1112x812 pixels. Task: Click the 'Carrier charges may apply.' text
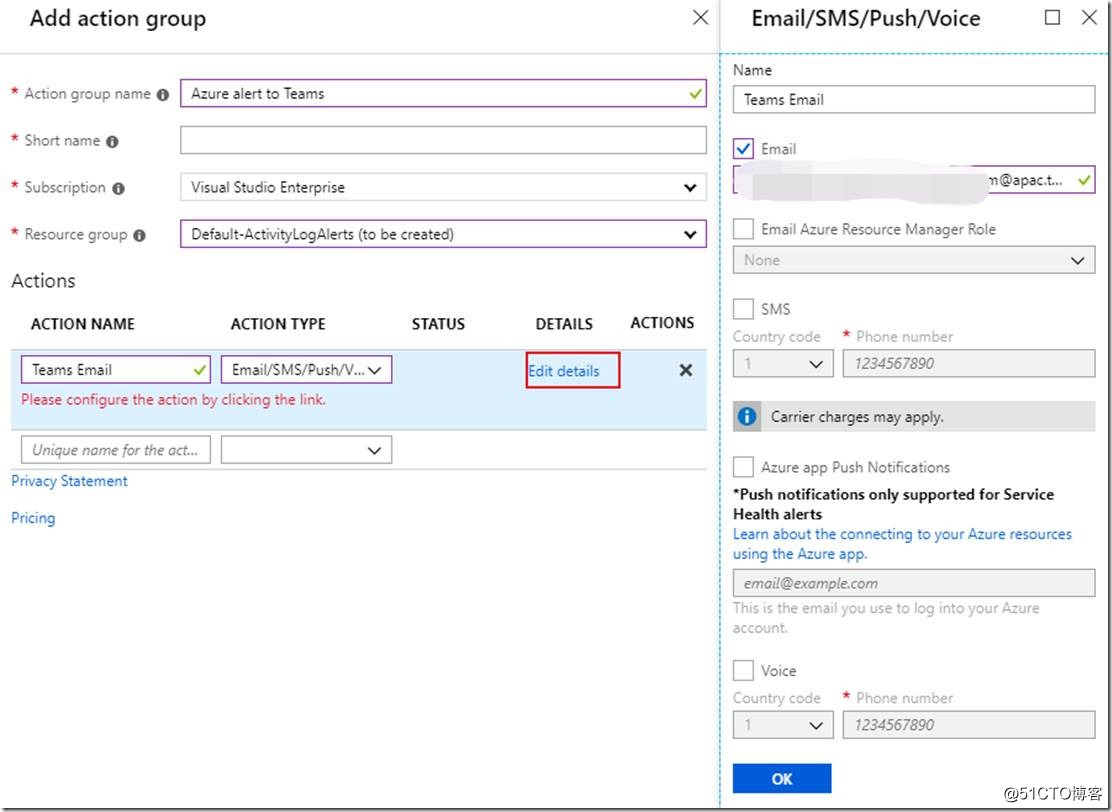coord(857,417)
